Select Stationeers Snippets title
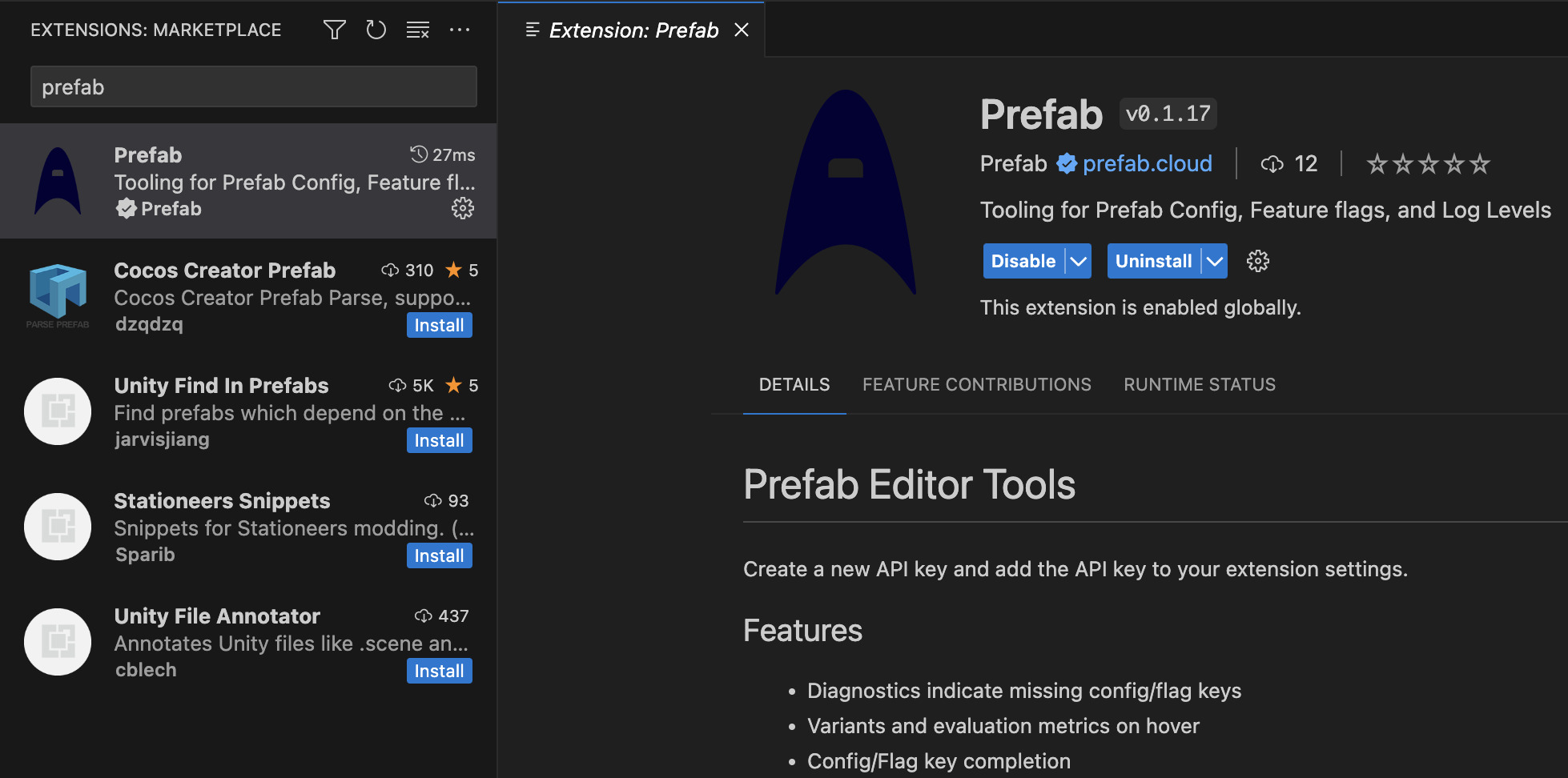The image size is (1568, 778). click(x=222, y=501)
